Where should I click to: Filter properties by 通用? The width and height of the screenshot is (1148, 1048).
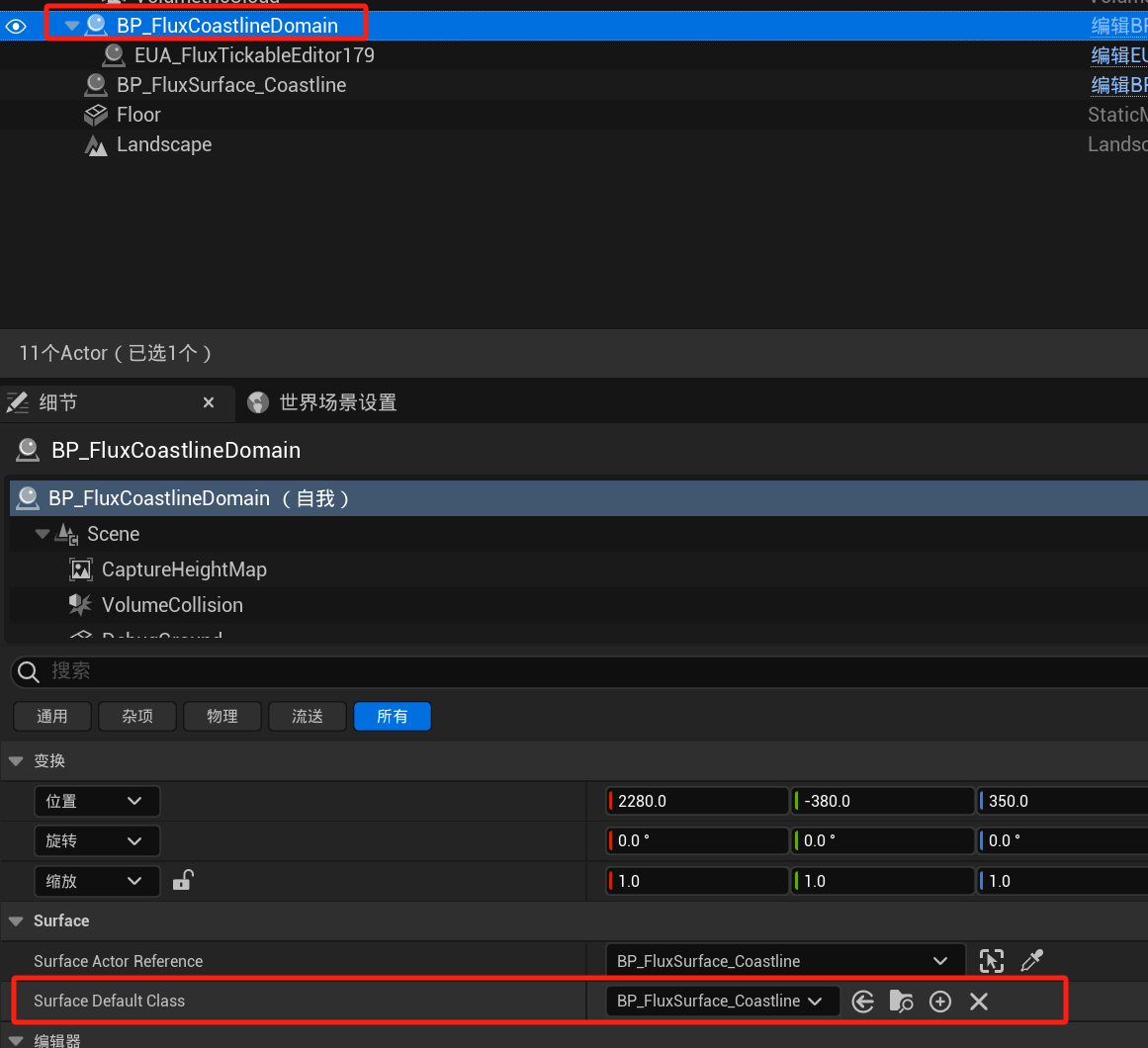pos(52,717)
